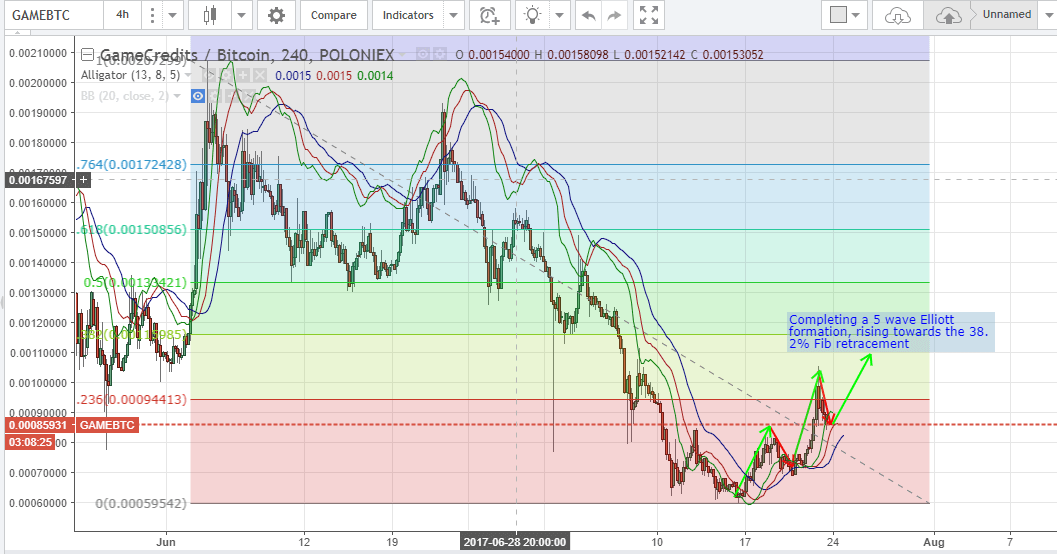
Task: Select the chart layout square icon
Action: click(838, 15)
